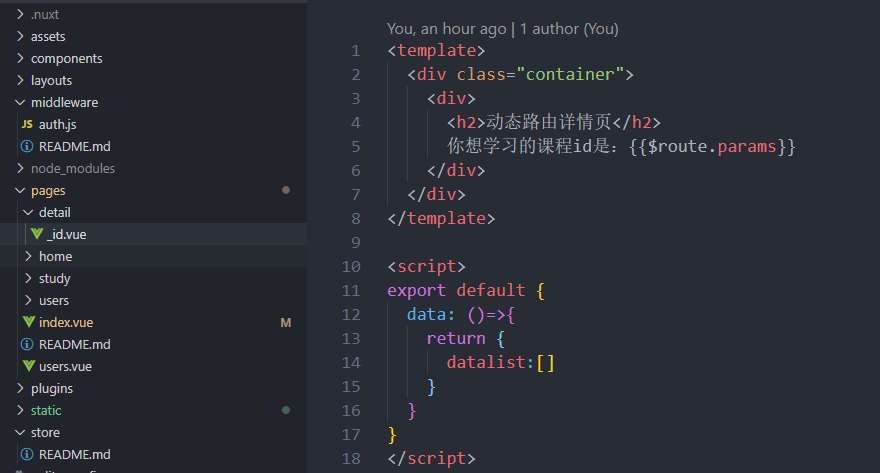Click the 'datalist:[]' code text

tap(501, 362)
